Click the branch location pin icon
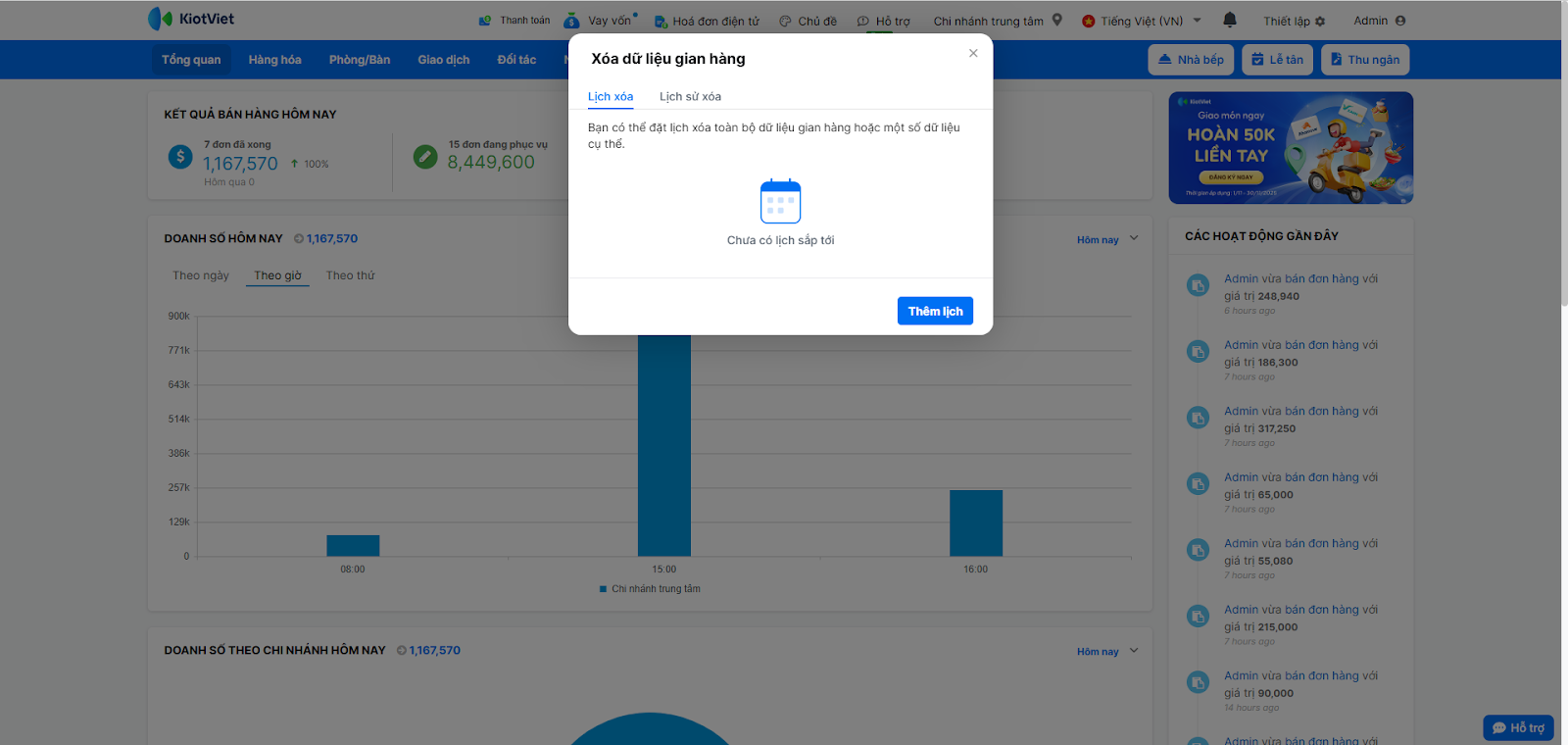Viewport: 1568px width, 745px height. coord(1057,20)
